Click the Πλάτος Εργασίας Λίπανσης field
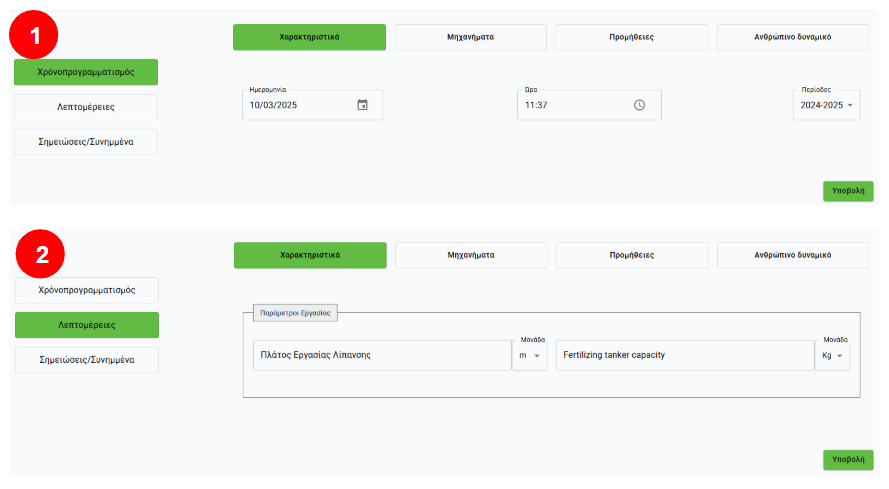 click(x=380, y=355)
